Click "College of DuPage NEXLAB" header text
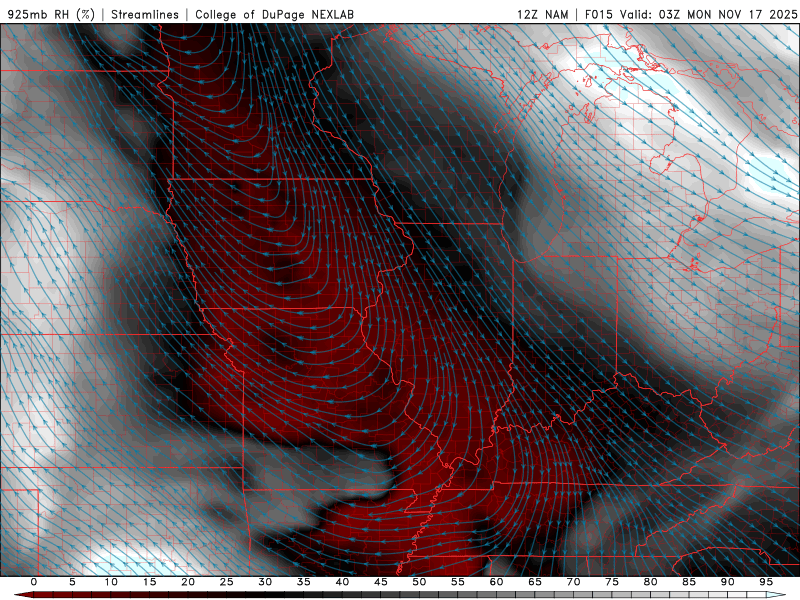This screenshot has width=800, height=600. click(x=274, y=14)
